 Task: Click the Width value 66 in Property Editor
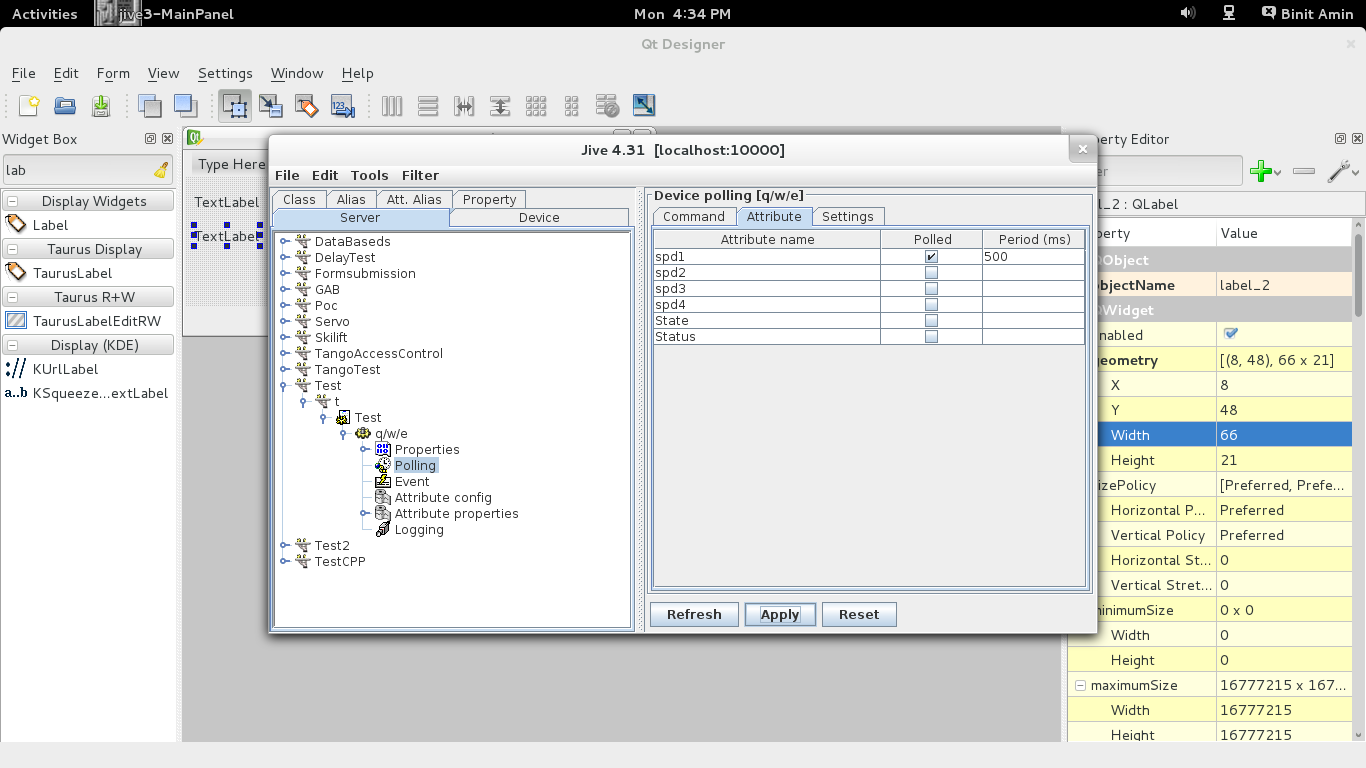(x=1283, y=435)
